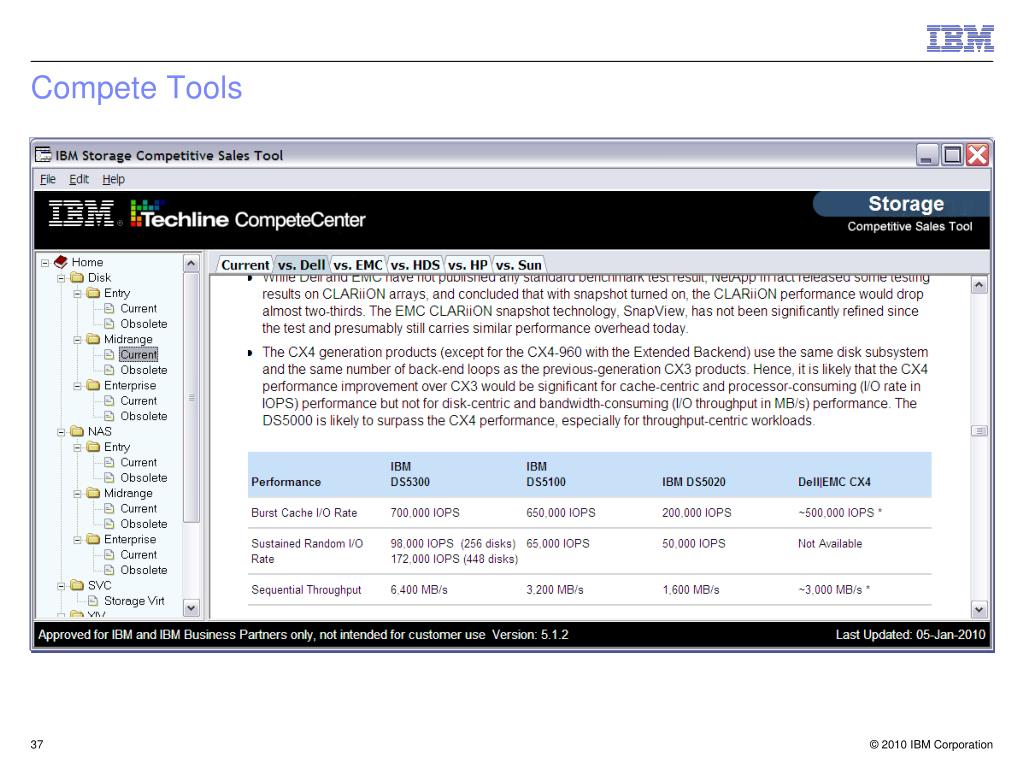Click the "Last Updated: 05-Jan-2010" status text
Screen dimensions: 1024x768
910,634
